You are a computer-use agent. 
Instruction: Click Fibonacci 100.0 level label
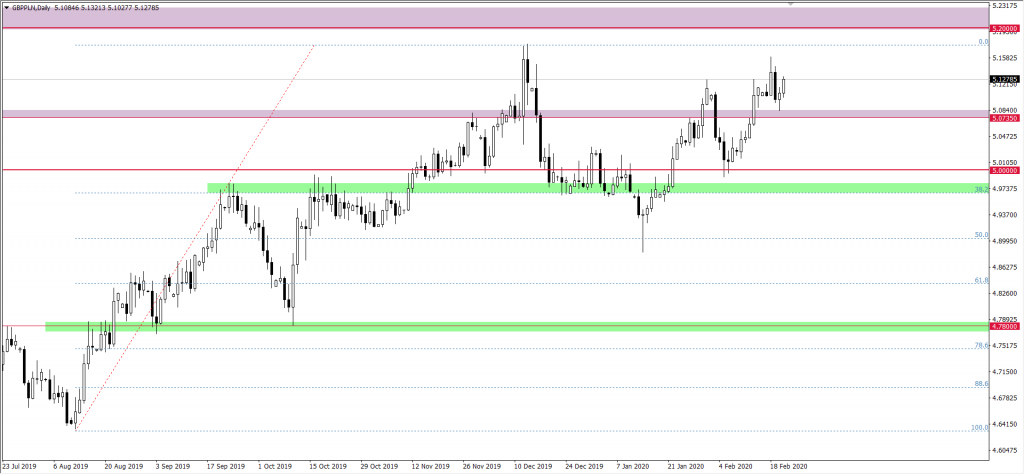click(x=980, y=428)
